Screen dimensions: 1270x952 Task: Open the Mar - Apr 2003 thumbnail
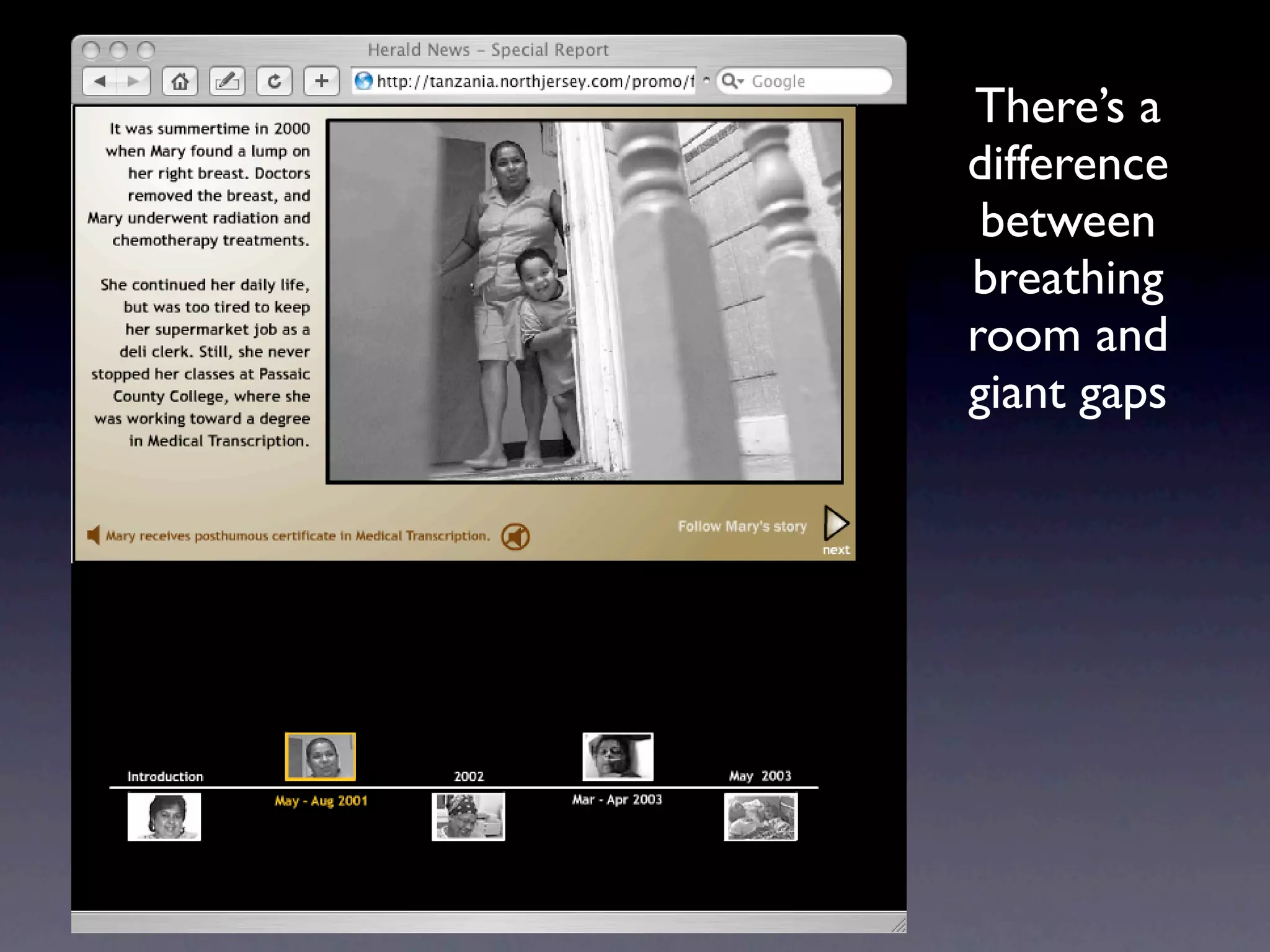pos(618,756)
